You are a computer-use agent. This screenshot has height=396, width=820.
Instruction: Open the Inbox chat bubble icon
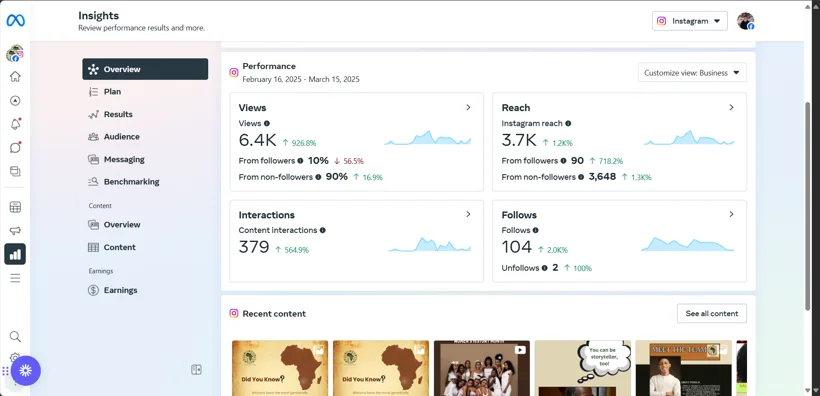click(15, 148)
